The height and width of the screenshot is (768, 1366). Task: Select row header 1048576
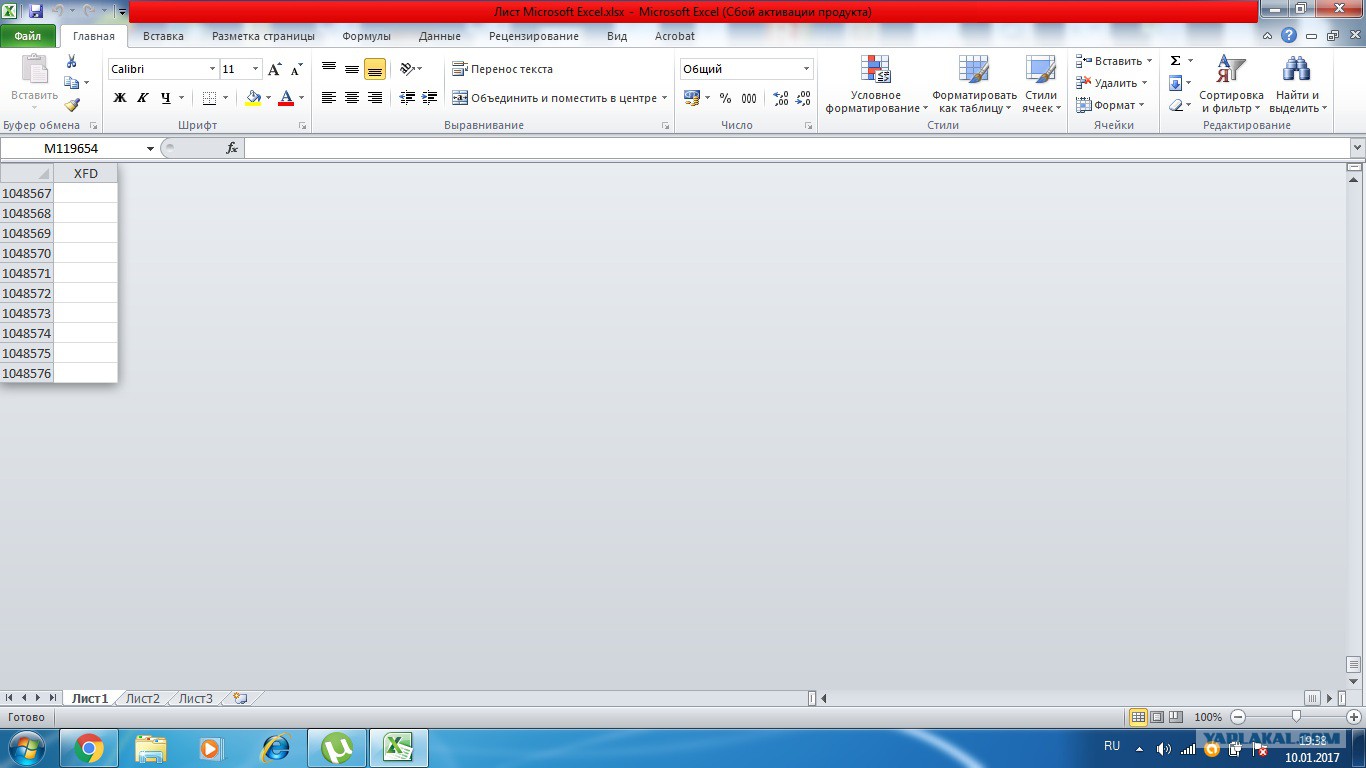pyautogui.click(x=27, y=373)
